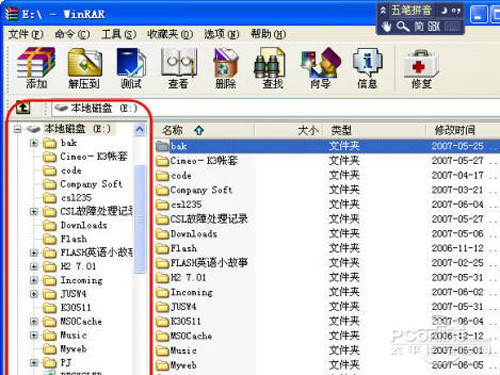Click the 添加 (Add) toolbar icon
Screen dimensions: 500x375
[36, 62]
